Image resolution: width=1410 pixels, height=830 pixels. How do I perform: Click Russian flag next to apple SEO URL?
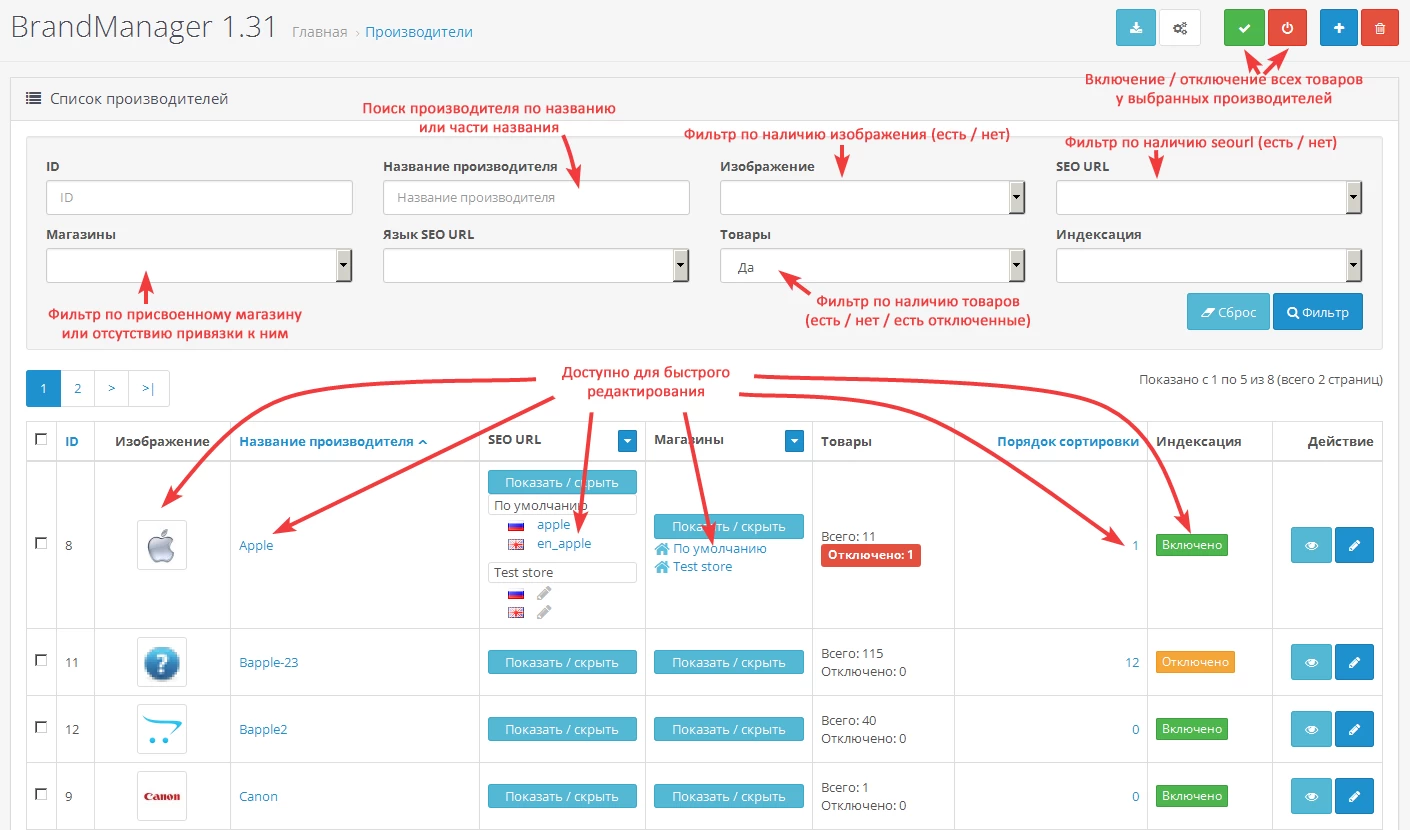(x=516, y=525)
